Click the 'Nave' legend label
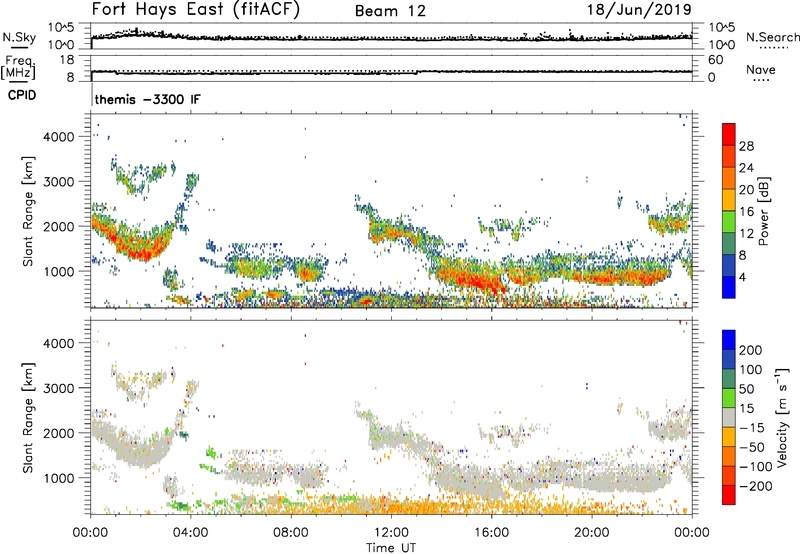Screen dimensions: 800x554 pos(761,70)
